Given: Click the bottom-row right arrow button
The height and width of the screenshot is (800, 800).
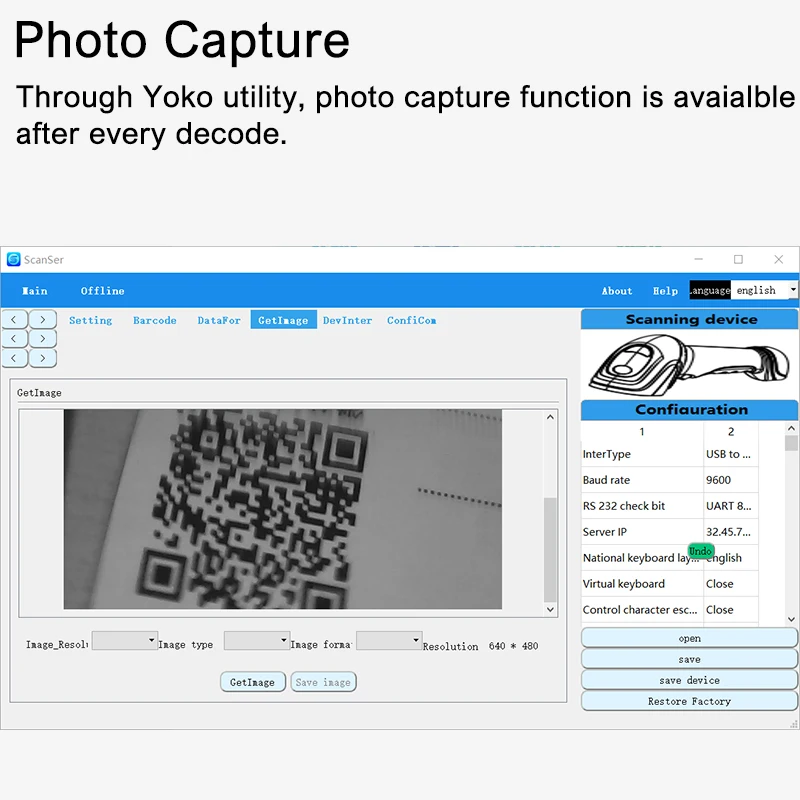Looking at the screenshot, I should 43,358.
